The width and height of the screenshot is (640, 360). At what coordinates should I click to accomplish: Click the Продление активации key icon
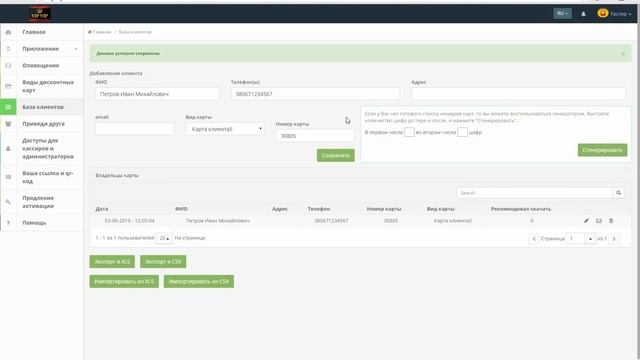click(8, 202)
